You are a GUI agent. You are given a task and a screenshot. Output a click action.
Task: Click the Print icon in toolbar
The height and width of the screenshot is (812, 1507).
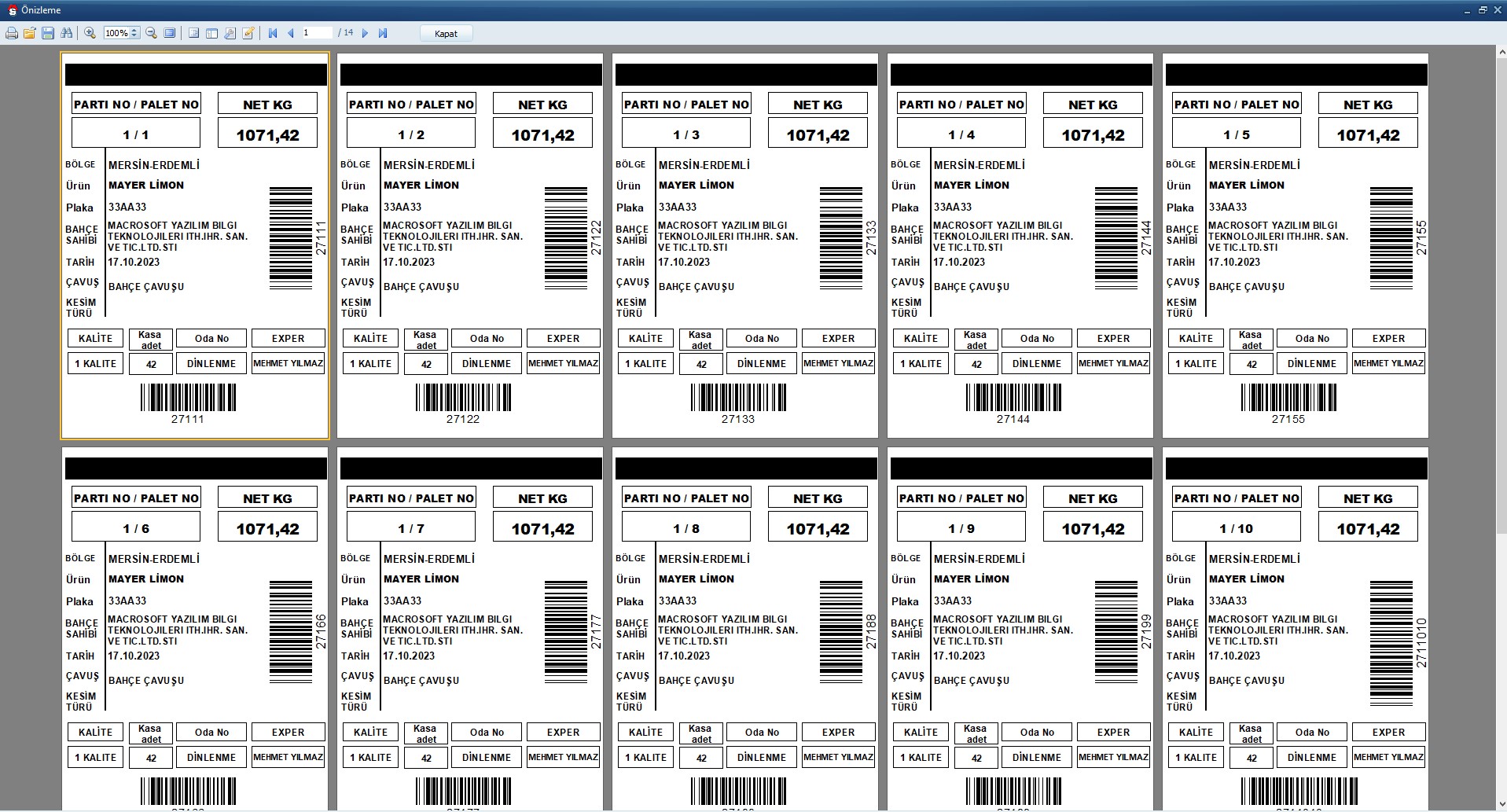point(12,33)
